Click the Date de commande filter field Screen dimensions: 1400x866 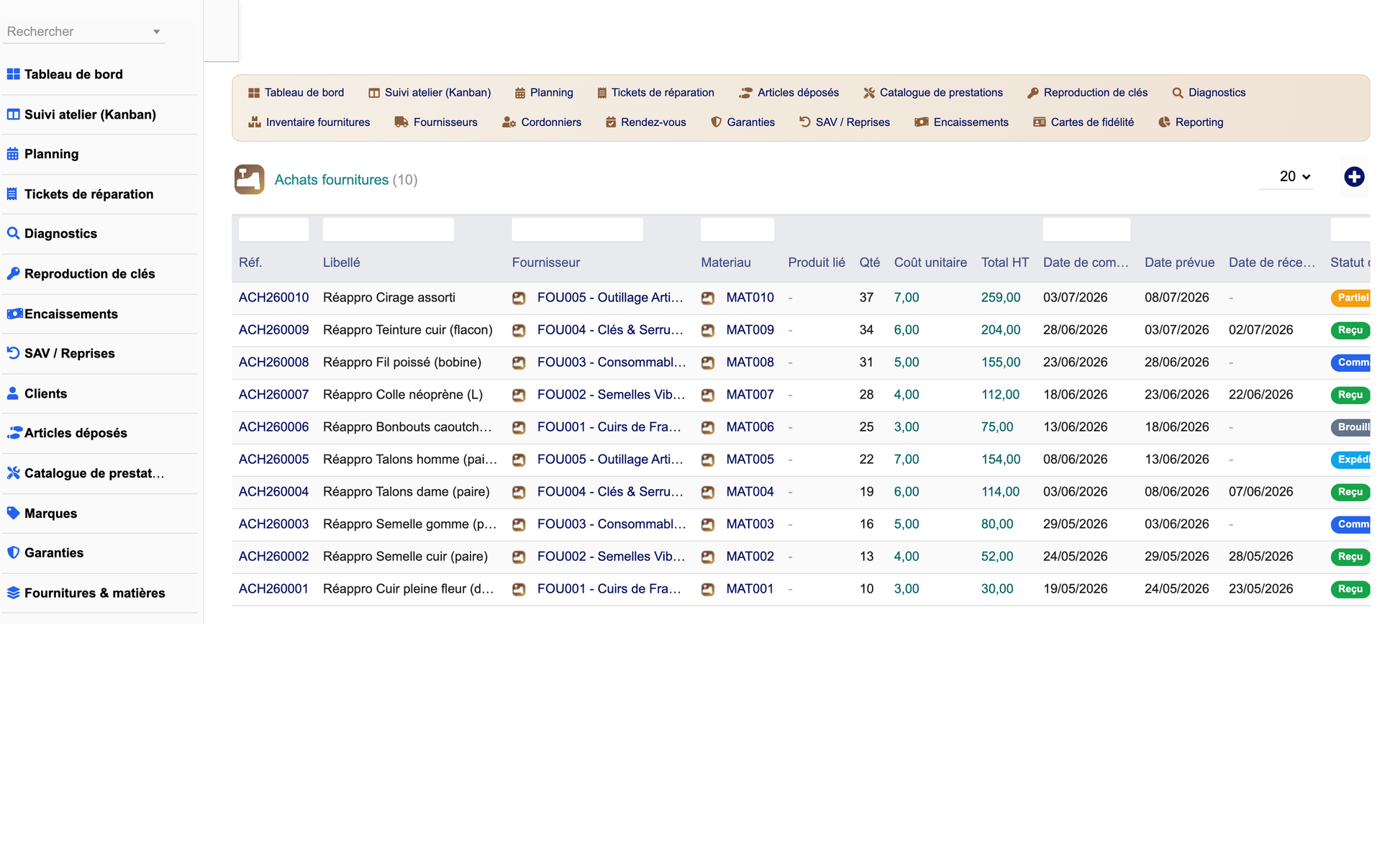pyautogui.click(x=1086, y=229)
